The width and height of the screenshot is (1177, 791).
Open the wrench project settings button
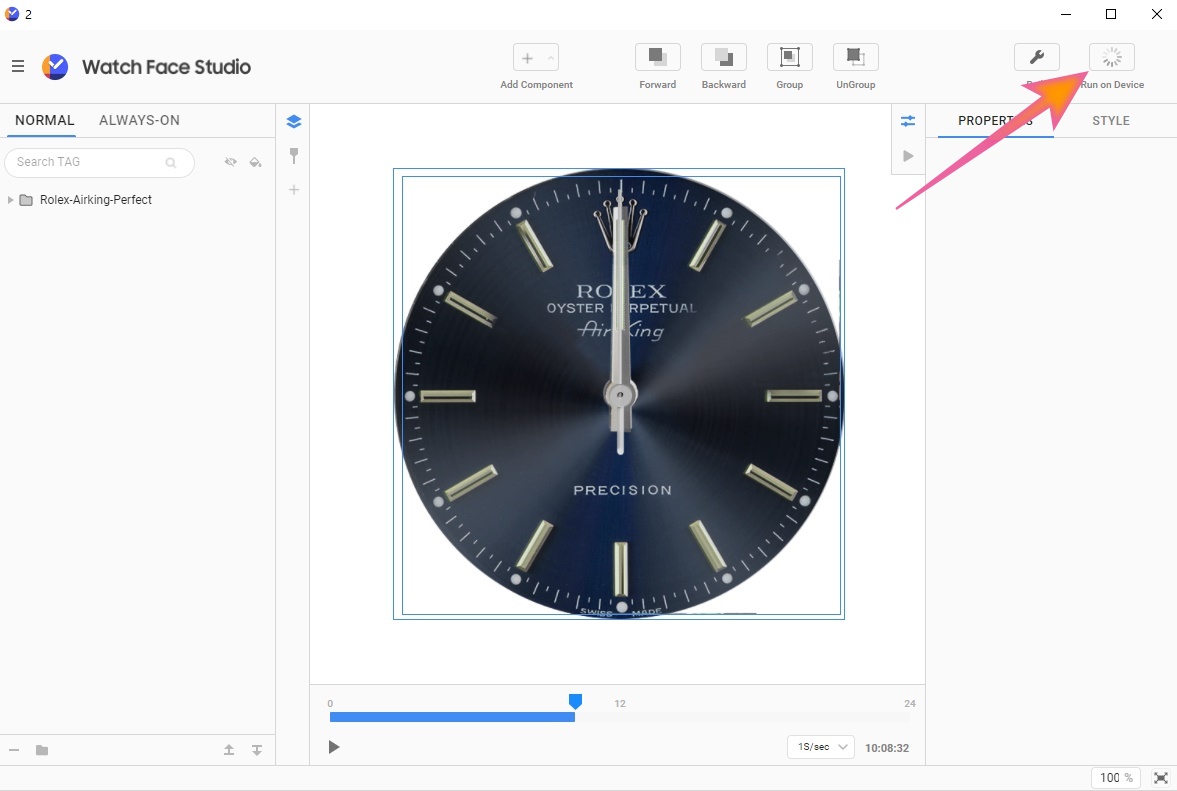[x=1037, y=58]
